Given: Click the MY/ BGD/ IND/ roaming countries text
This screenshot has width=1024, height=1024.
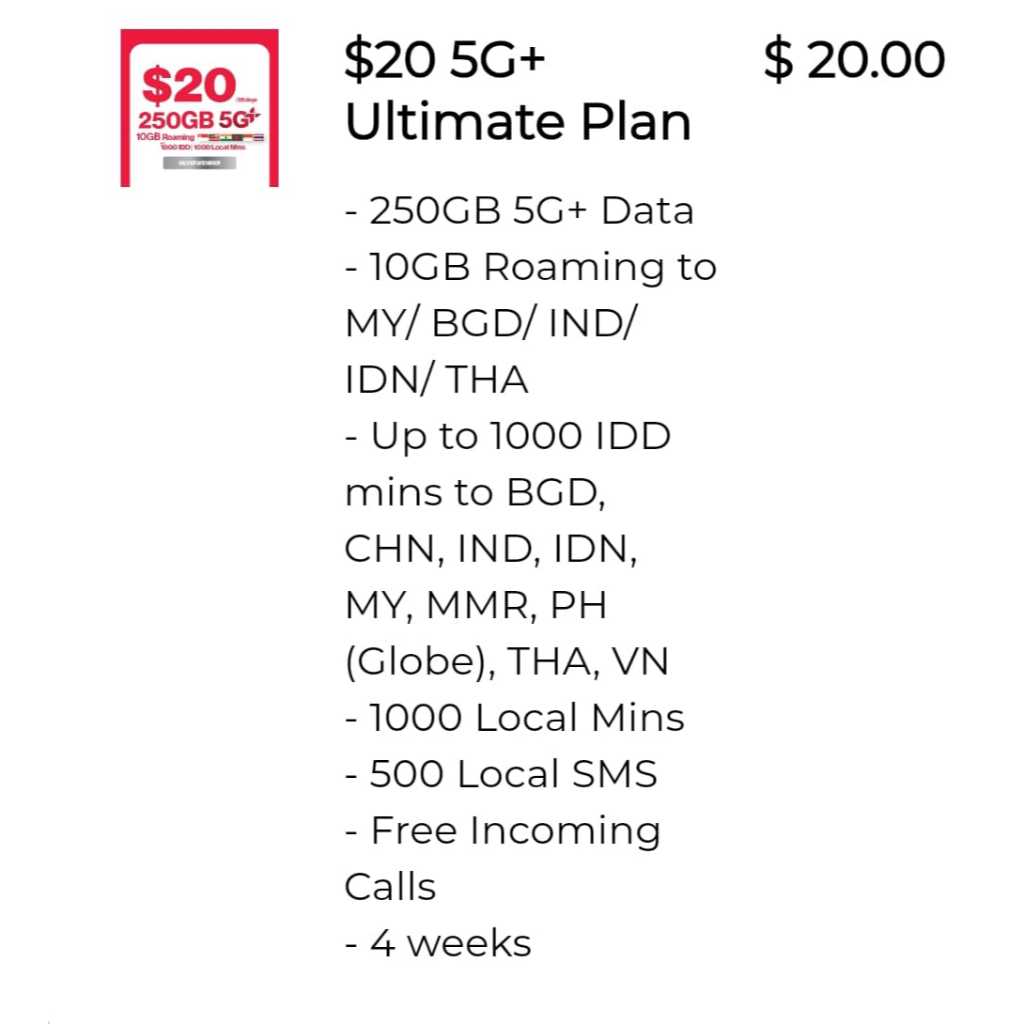Looking at the screenshot, I should (490, 324).
